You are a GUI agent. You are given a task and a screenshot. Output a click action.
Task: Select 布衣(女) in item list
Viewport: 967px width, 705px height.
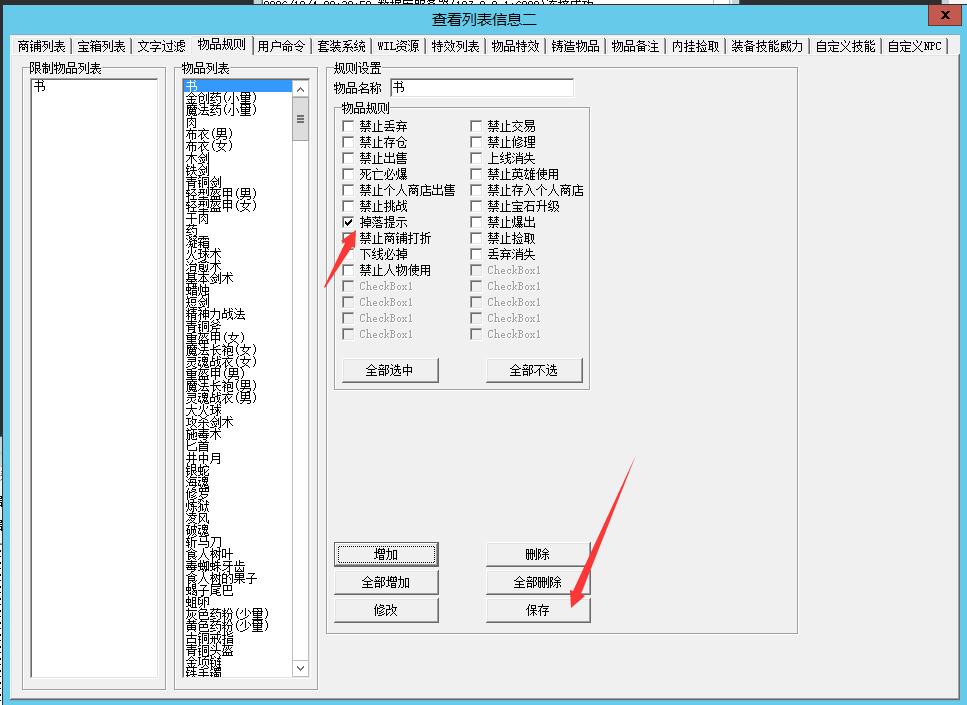(x=238, y=146)
